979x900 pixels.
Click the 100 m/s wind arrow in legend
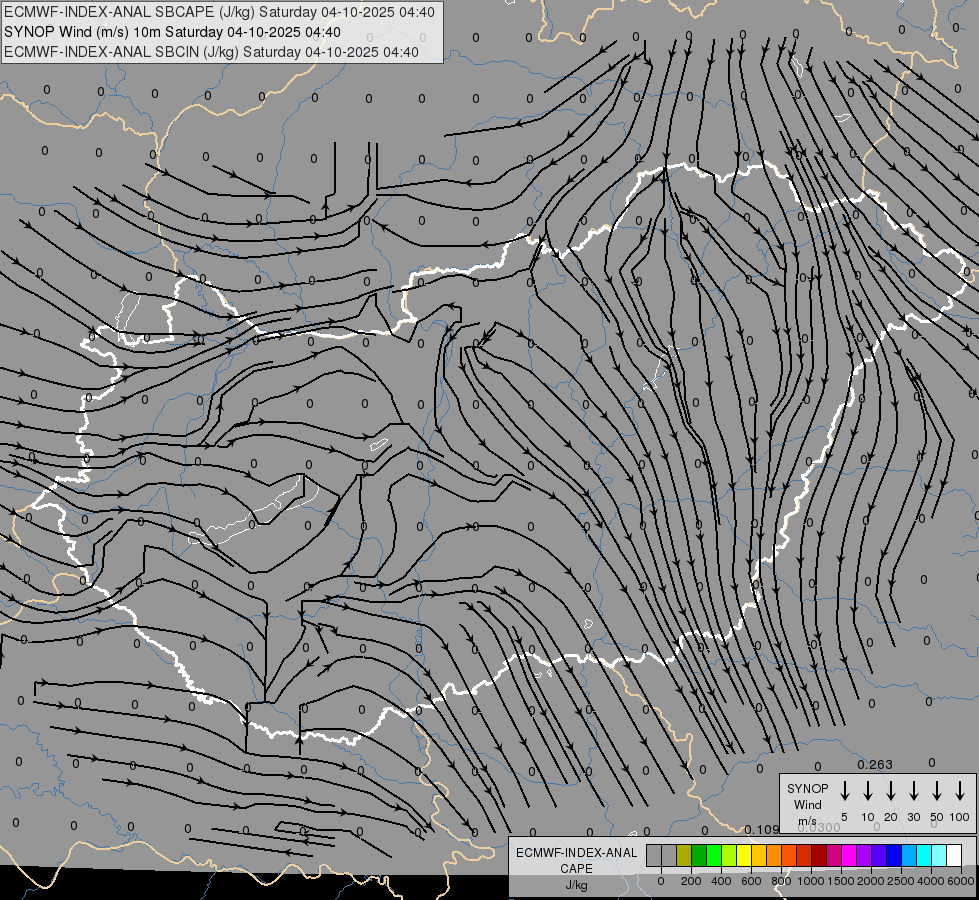point(960,791)
